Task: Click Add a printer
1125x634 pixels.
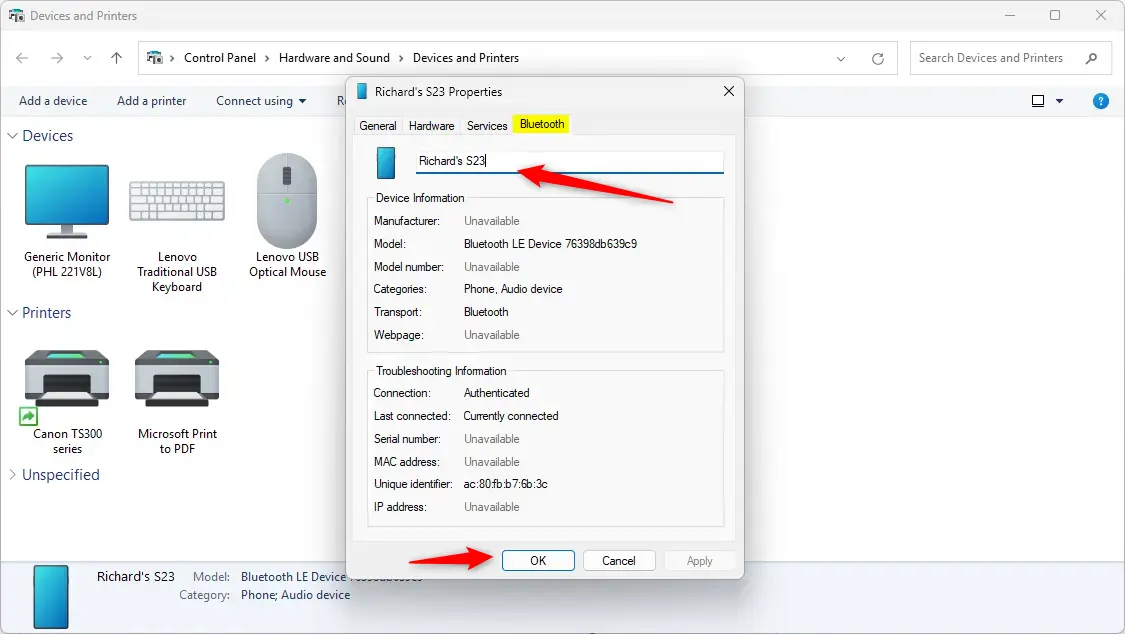Action: coord(151,101)
